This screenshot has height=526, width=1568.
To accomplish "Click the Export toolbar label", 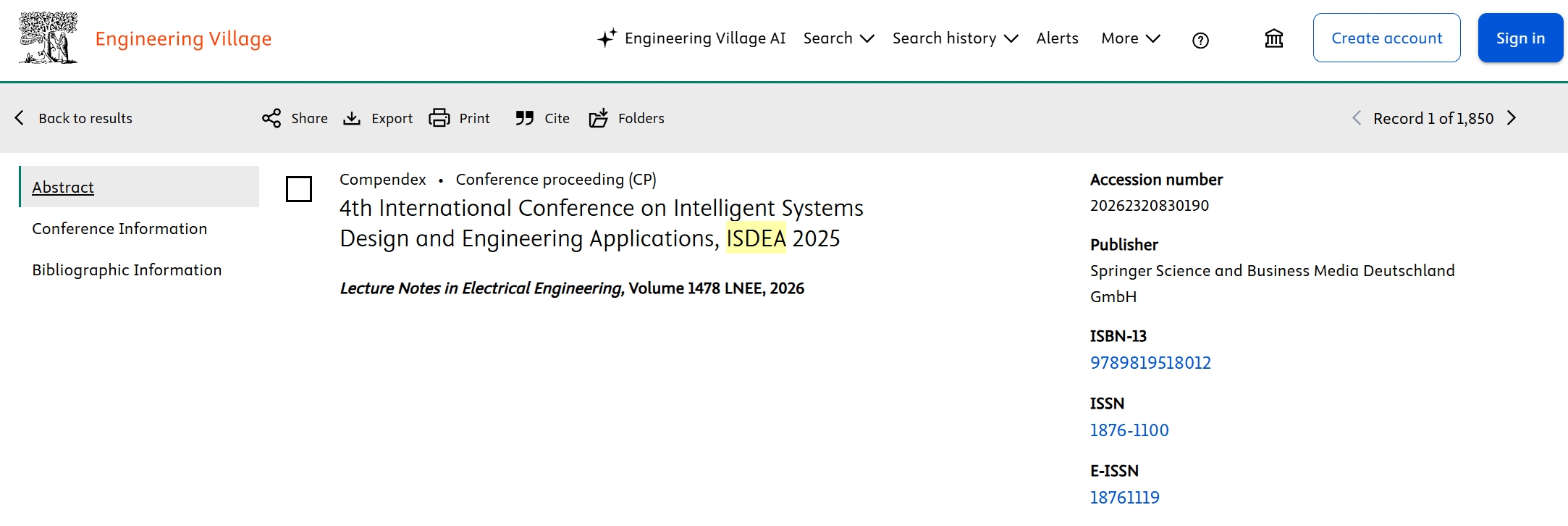I will 392,118.
